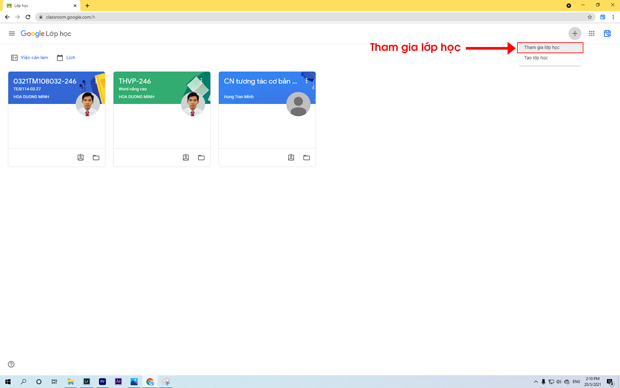Go forward in the browser
The image size is (620, 388).
[17, 17]
